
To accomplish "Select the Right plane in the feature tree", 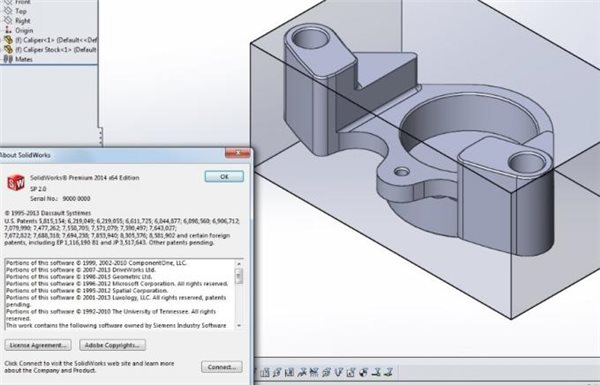I will click(17, 21).
